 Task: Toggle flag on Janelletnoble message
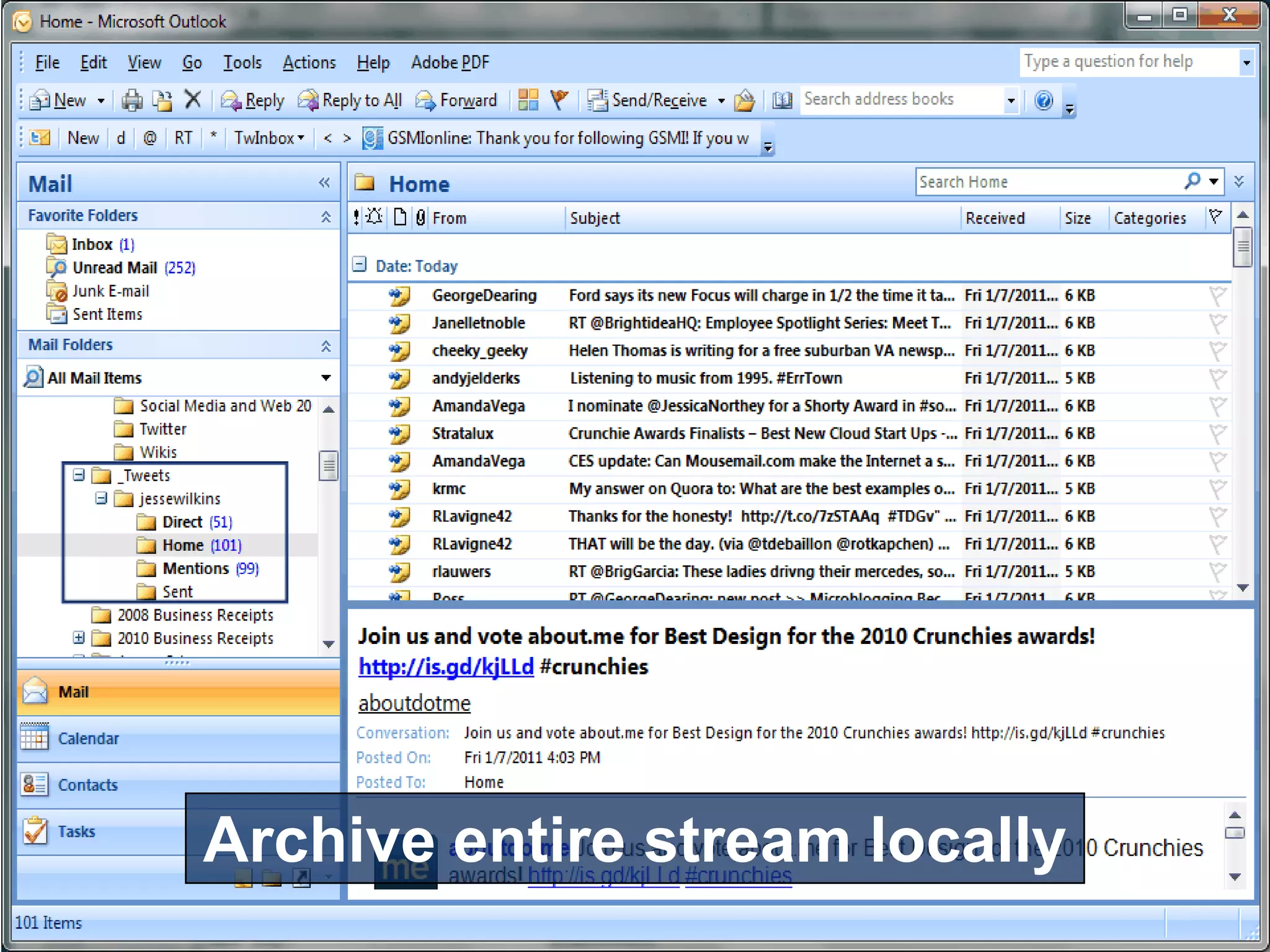click(1217, 323)
